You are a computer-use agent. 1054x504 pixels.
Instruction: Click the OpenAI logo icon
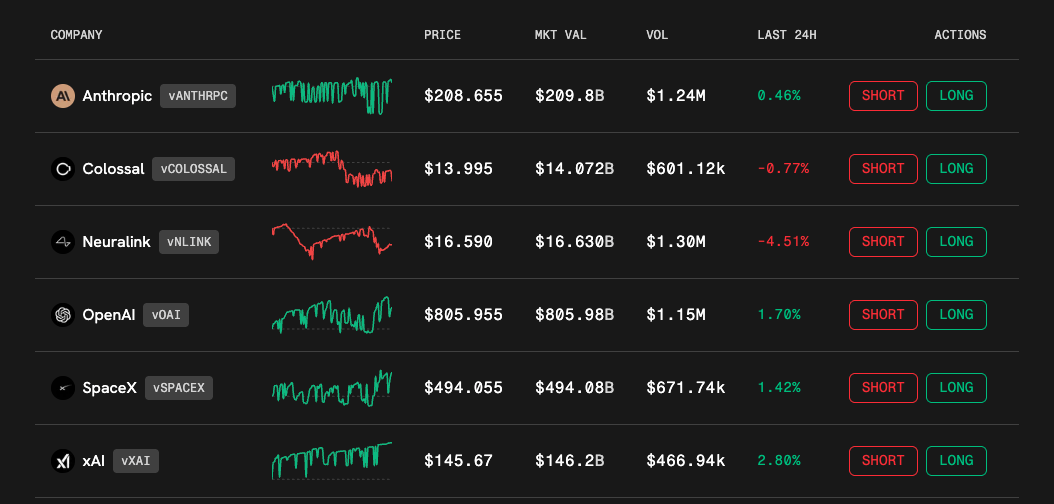(x=63, y=315)
